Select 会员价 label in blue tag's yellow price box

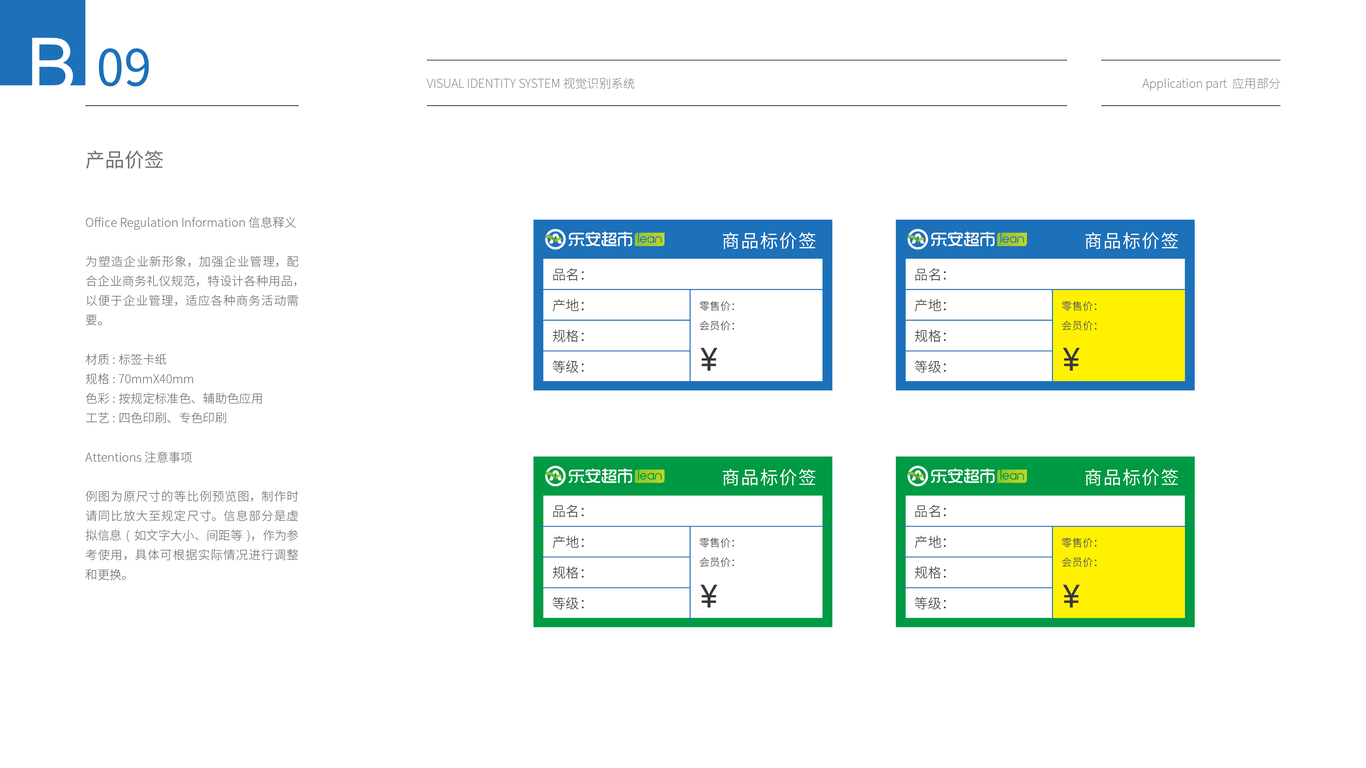[1078, 326]
